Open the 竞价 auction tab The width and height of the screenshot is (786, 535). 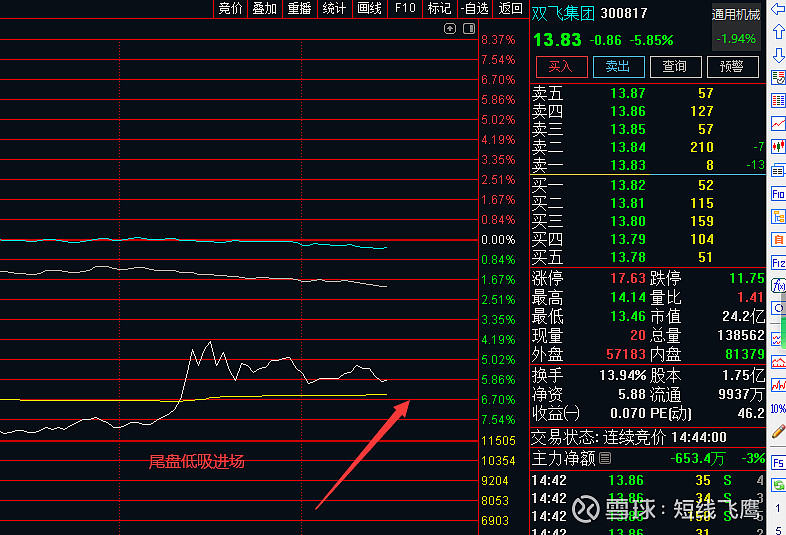coord(231,9)
